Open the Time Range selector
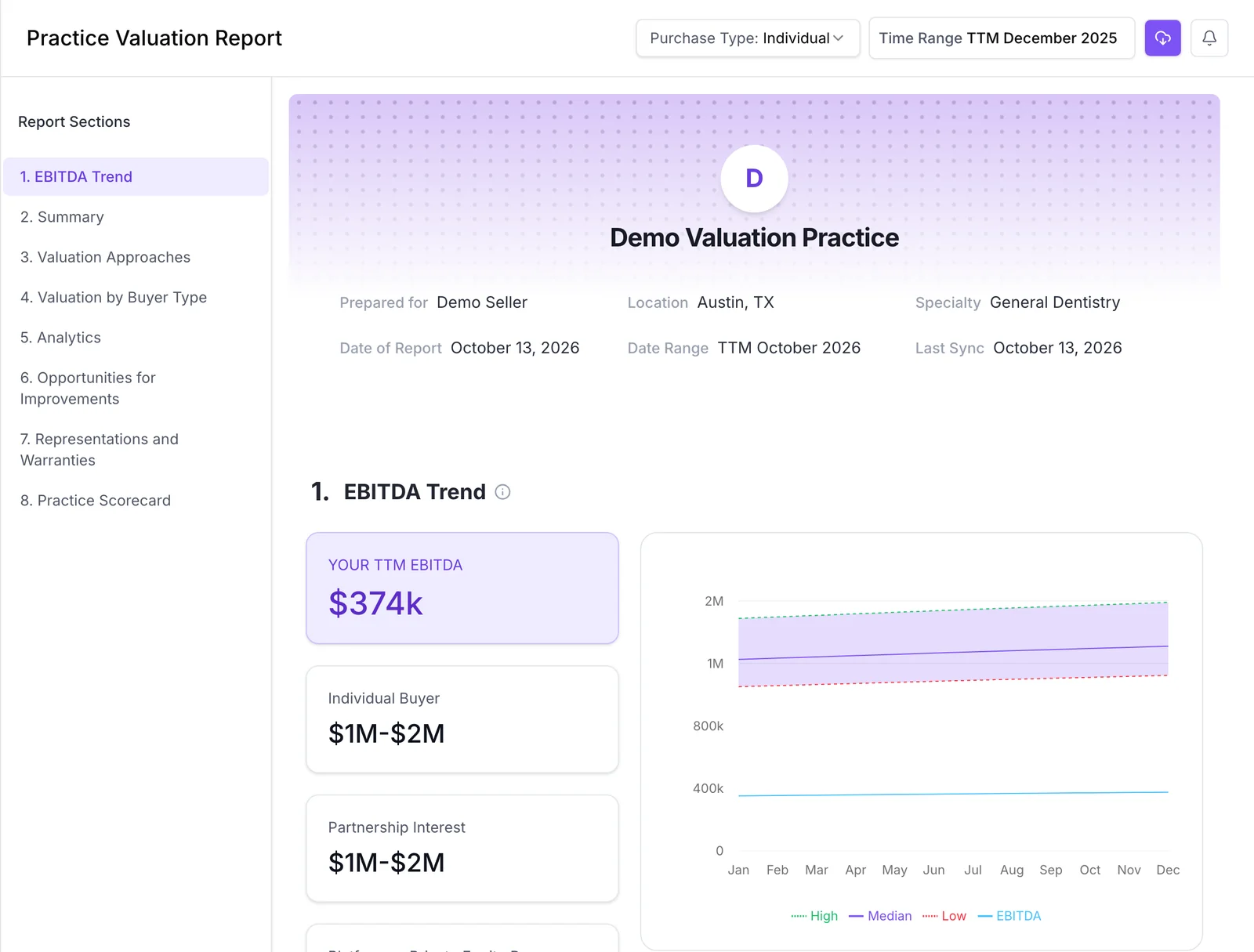Screen dimensions: 1254x952 click(1002, 38)
